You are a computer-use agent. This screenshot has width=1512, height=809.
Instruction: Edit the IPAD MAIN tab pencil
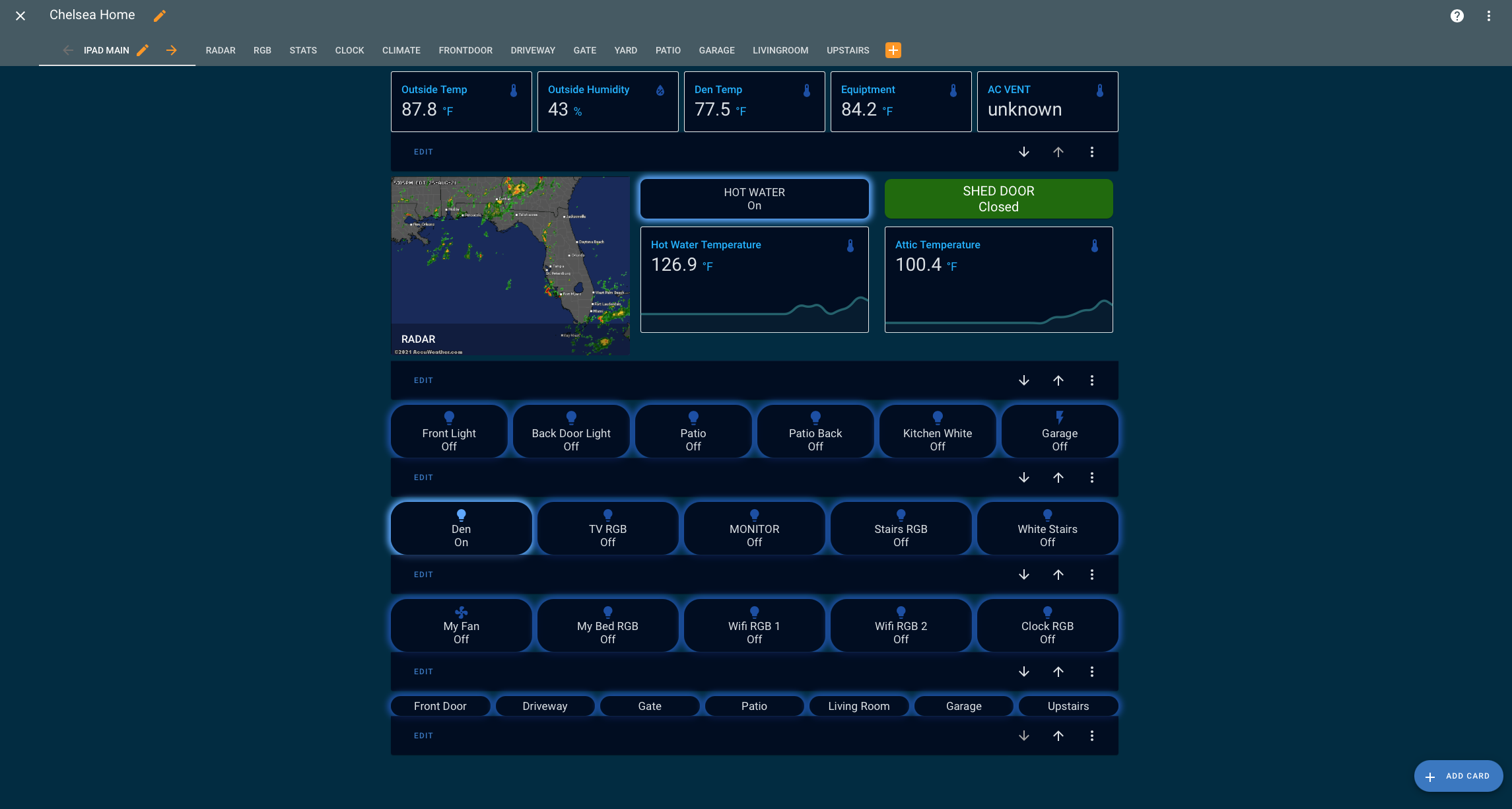[142, 50]
